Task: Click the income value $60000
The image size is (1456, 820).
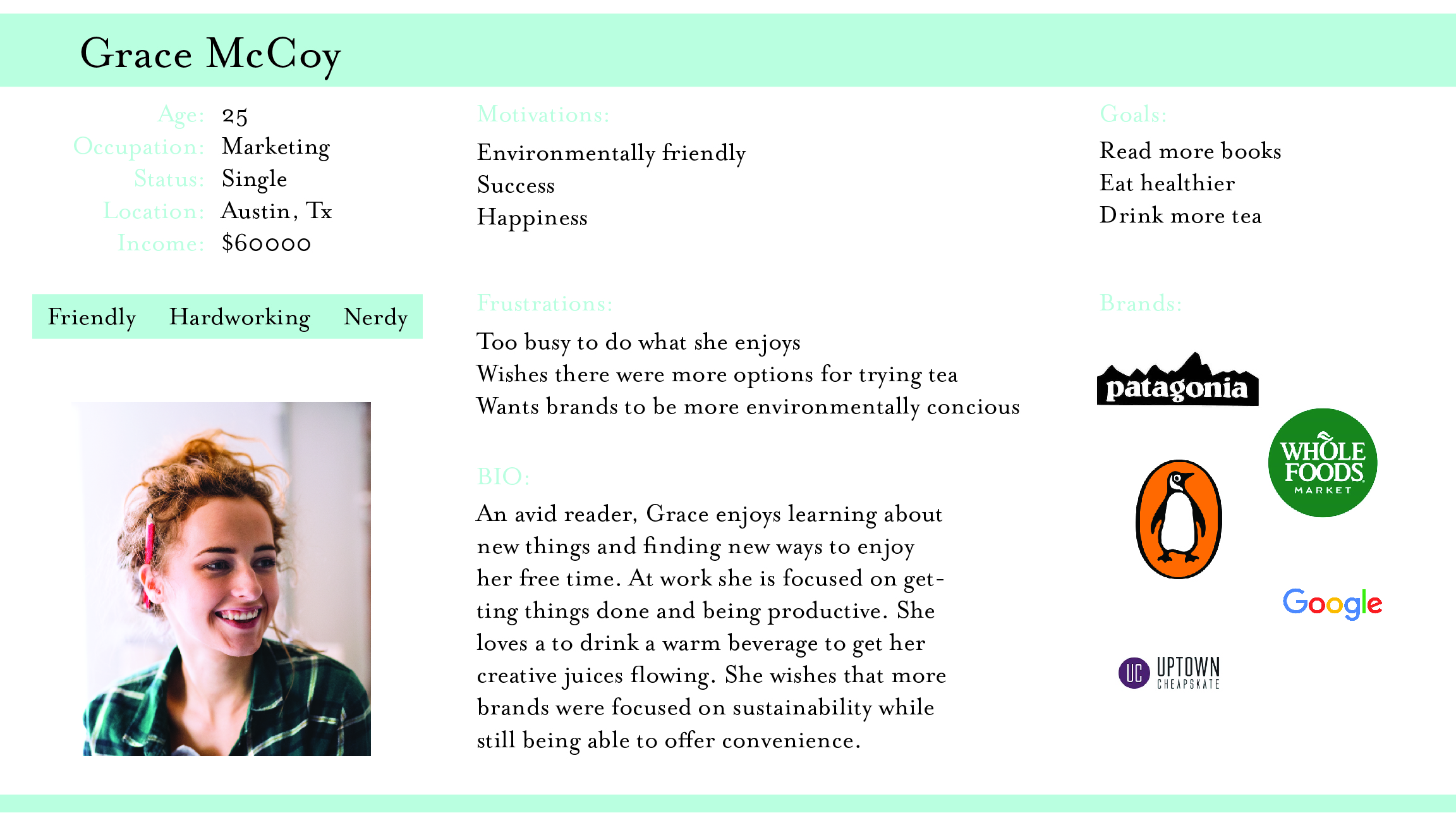Action: pyautogui.click(x=266, y=243)
